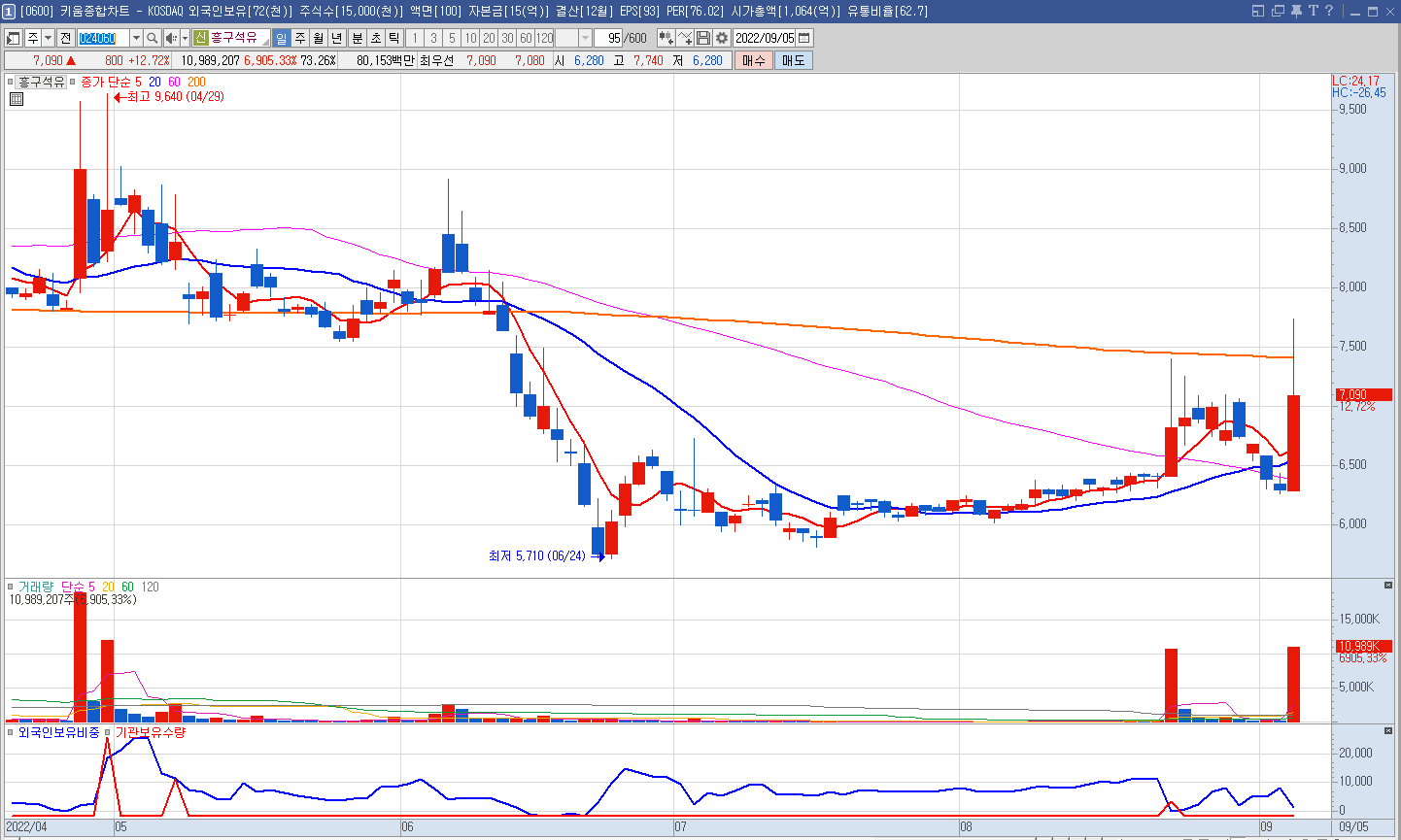Click the 최고 9,640 (04/29) high marker
Screen dimensions: 1401x840
(x=169, y=96)
